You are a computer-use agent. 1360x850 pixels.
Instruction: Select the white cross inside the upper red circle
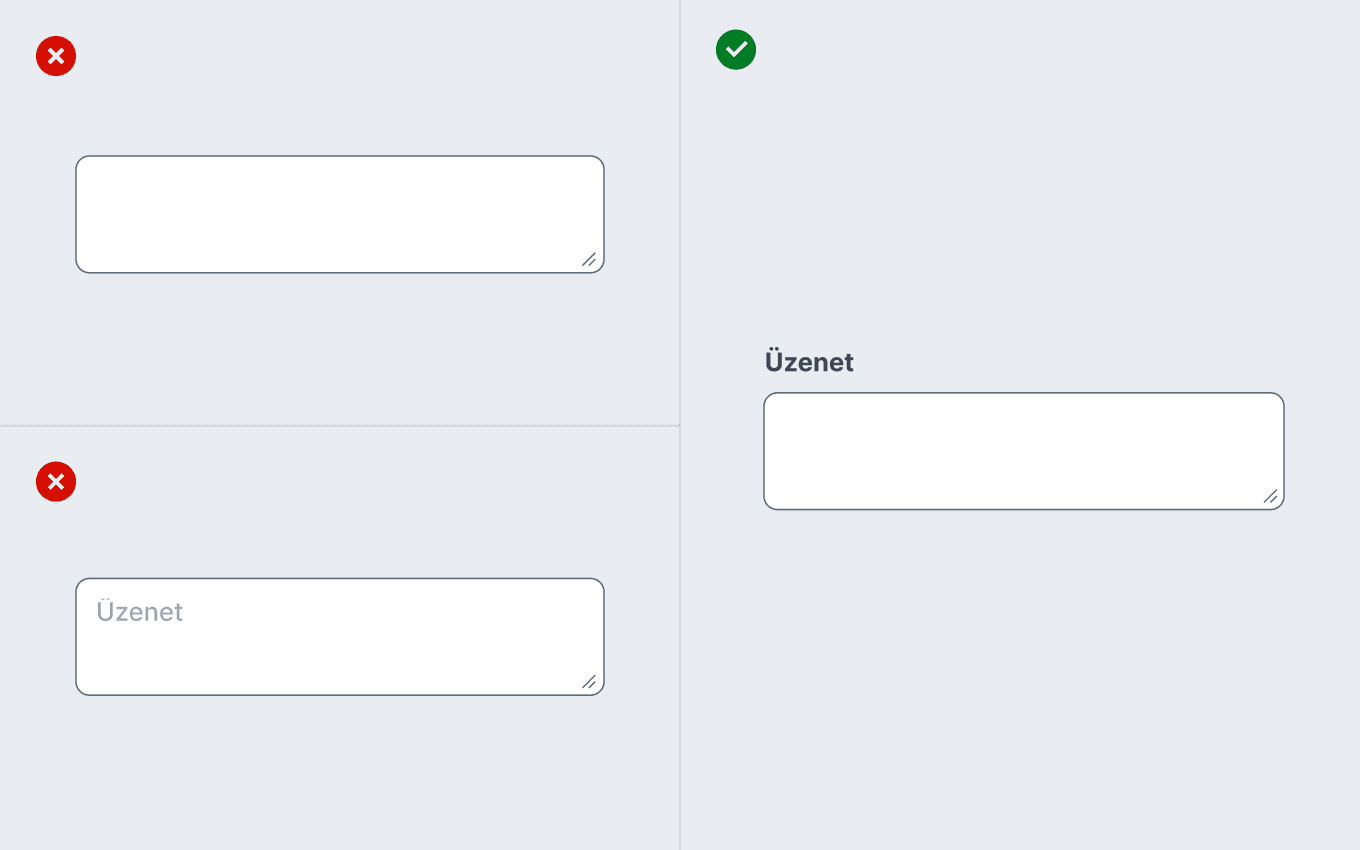click(x=56, y=56)
